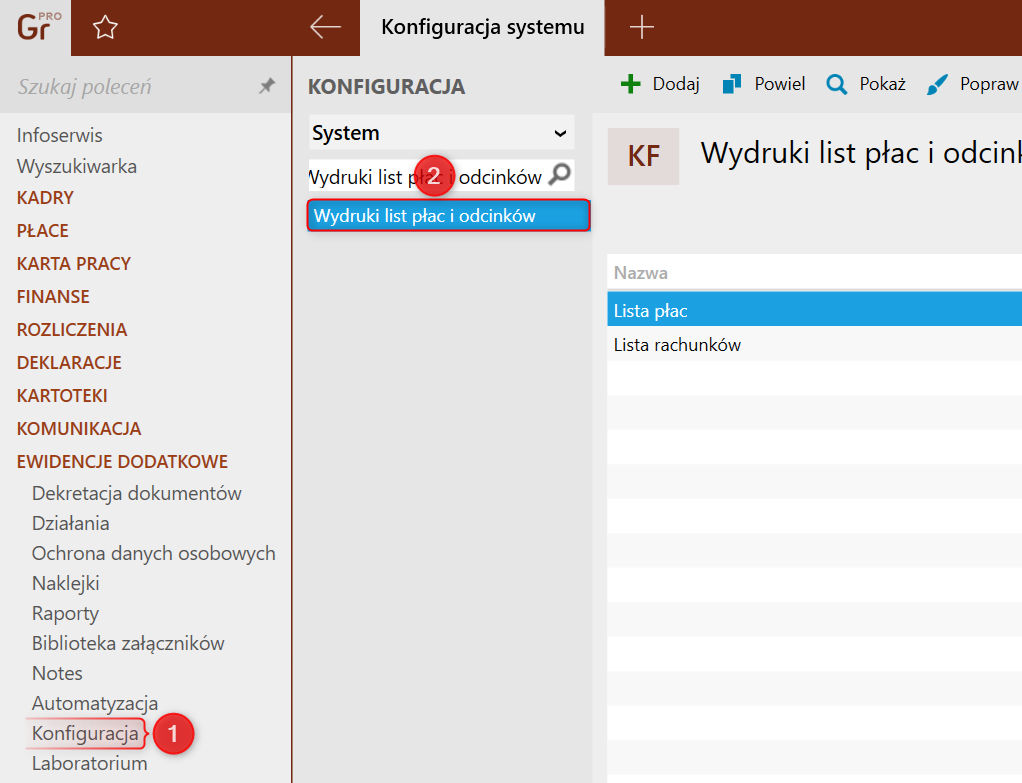Click the Gr PRO application logo
The image size is (1022, 783).
(x=38, y=27)
